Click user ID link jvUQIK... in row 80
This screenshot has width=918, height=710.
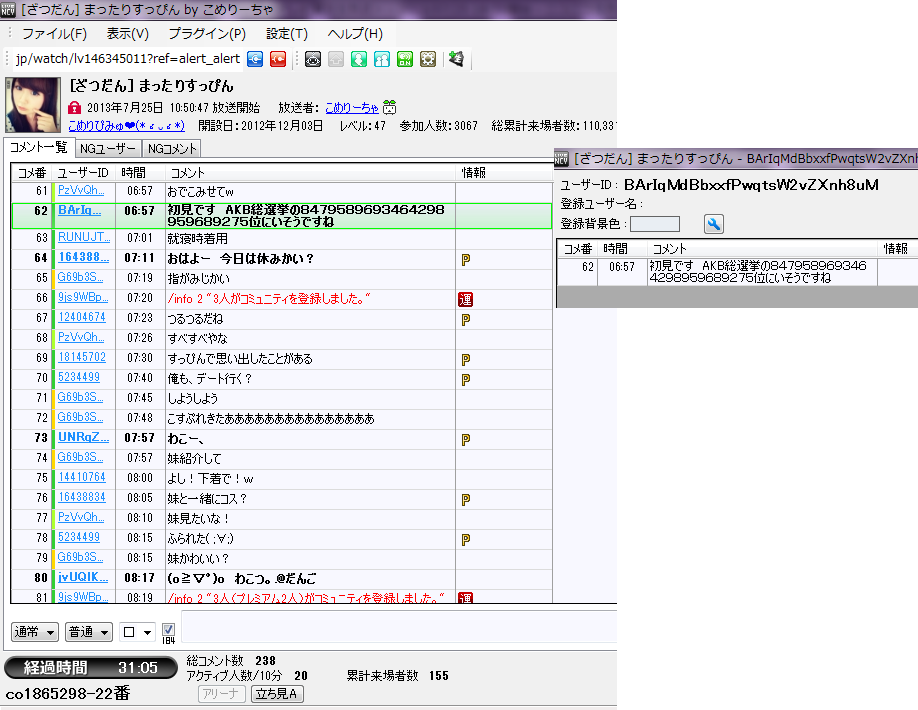point(83,577)
